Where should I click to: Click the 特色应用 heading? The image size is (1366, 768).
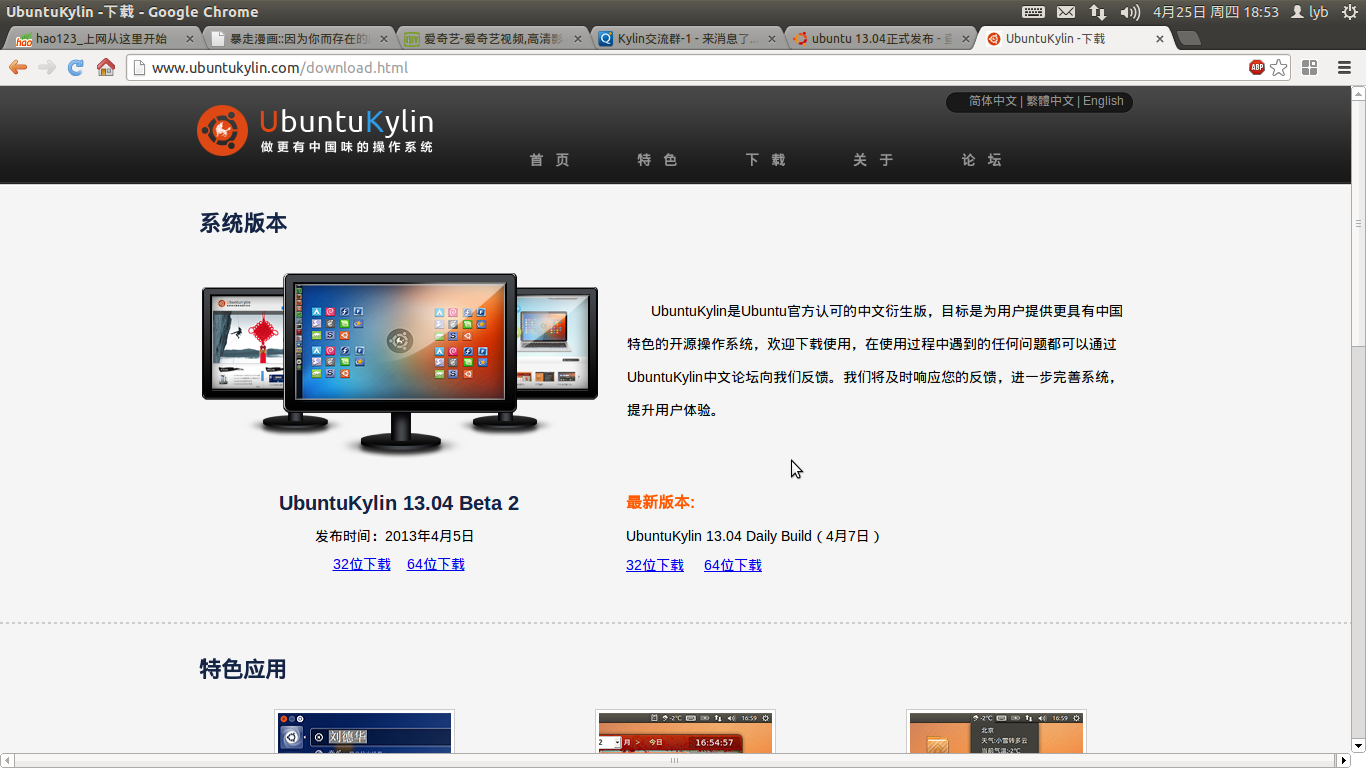click(243, 669)
